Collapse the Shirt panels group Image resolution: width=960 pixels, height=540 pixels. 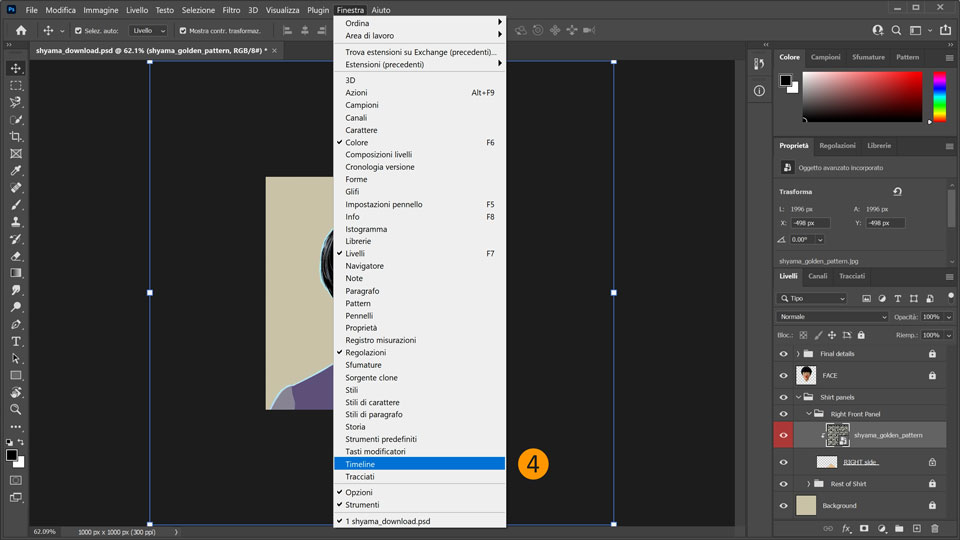[798, 397]
